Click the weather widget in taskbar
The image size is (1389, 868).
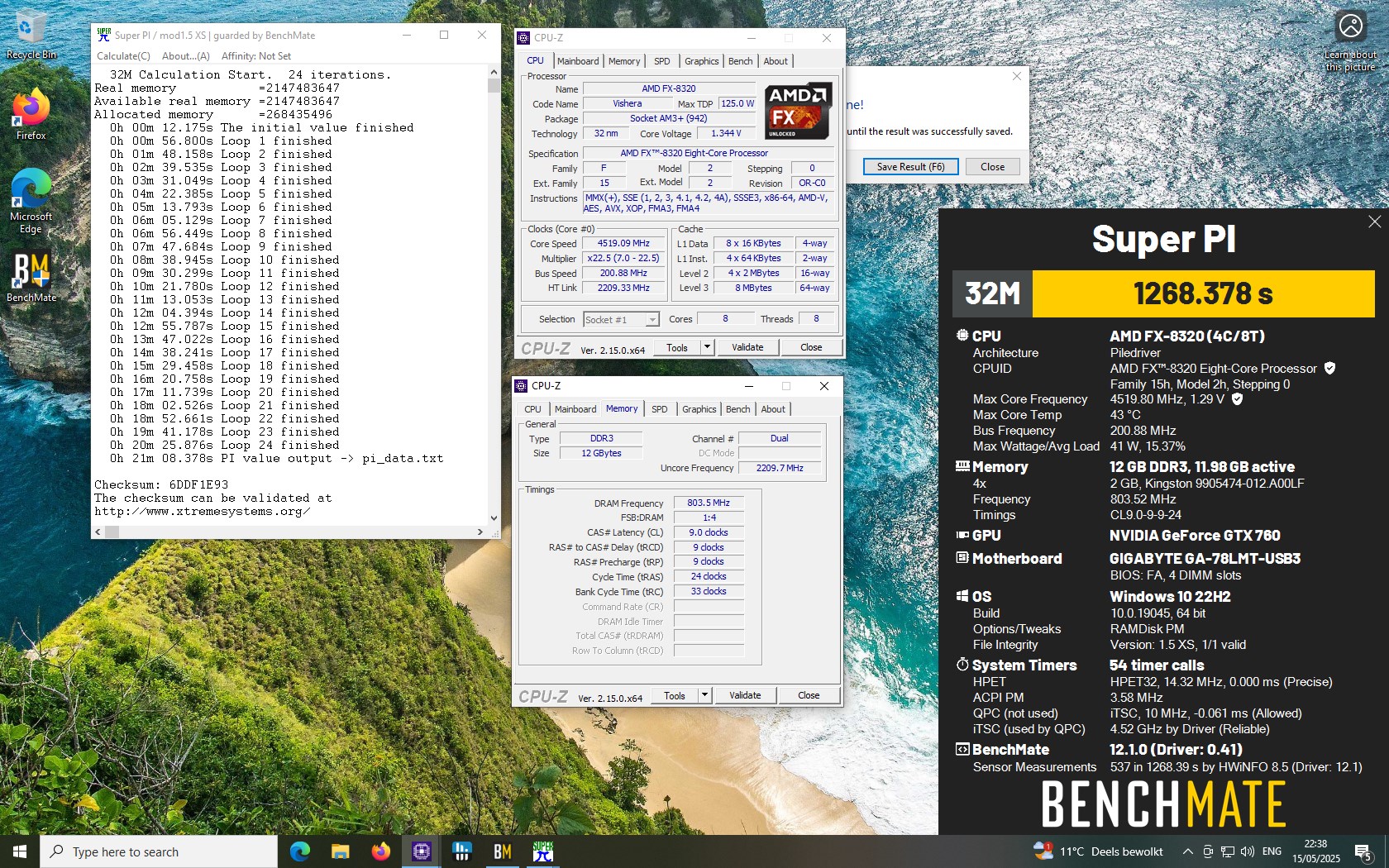click(1098, 851)
